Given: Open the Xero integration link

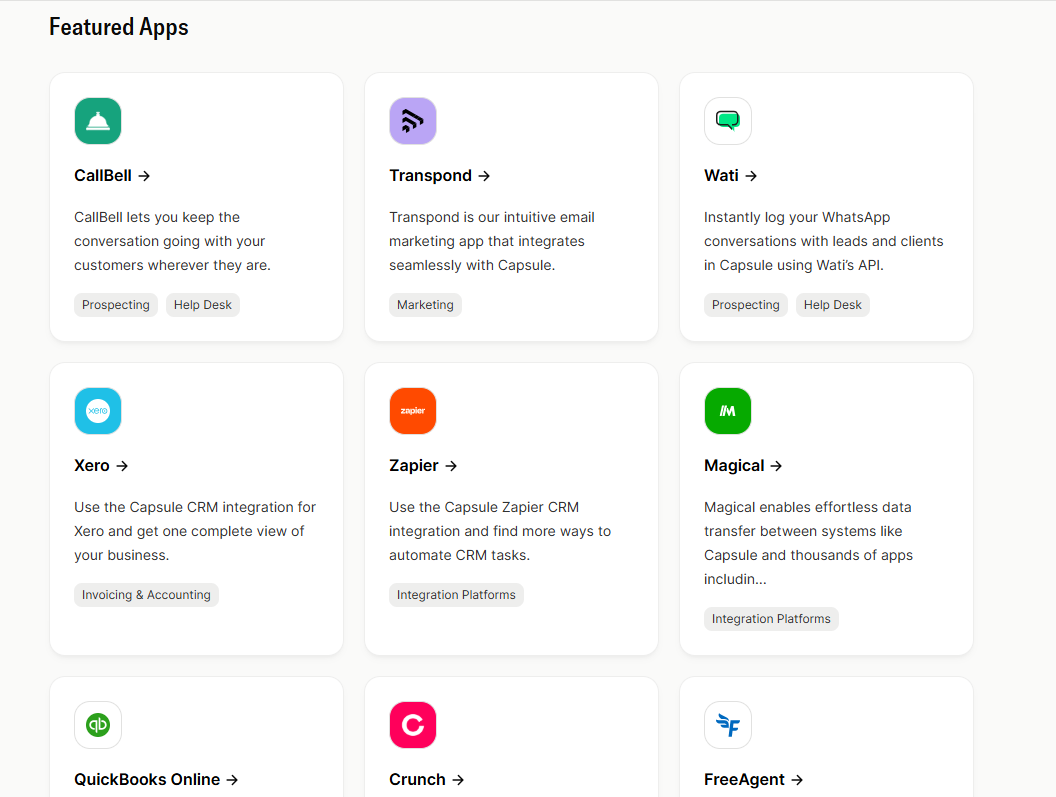Looking at the screenshot, I should 101,466.
